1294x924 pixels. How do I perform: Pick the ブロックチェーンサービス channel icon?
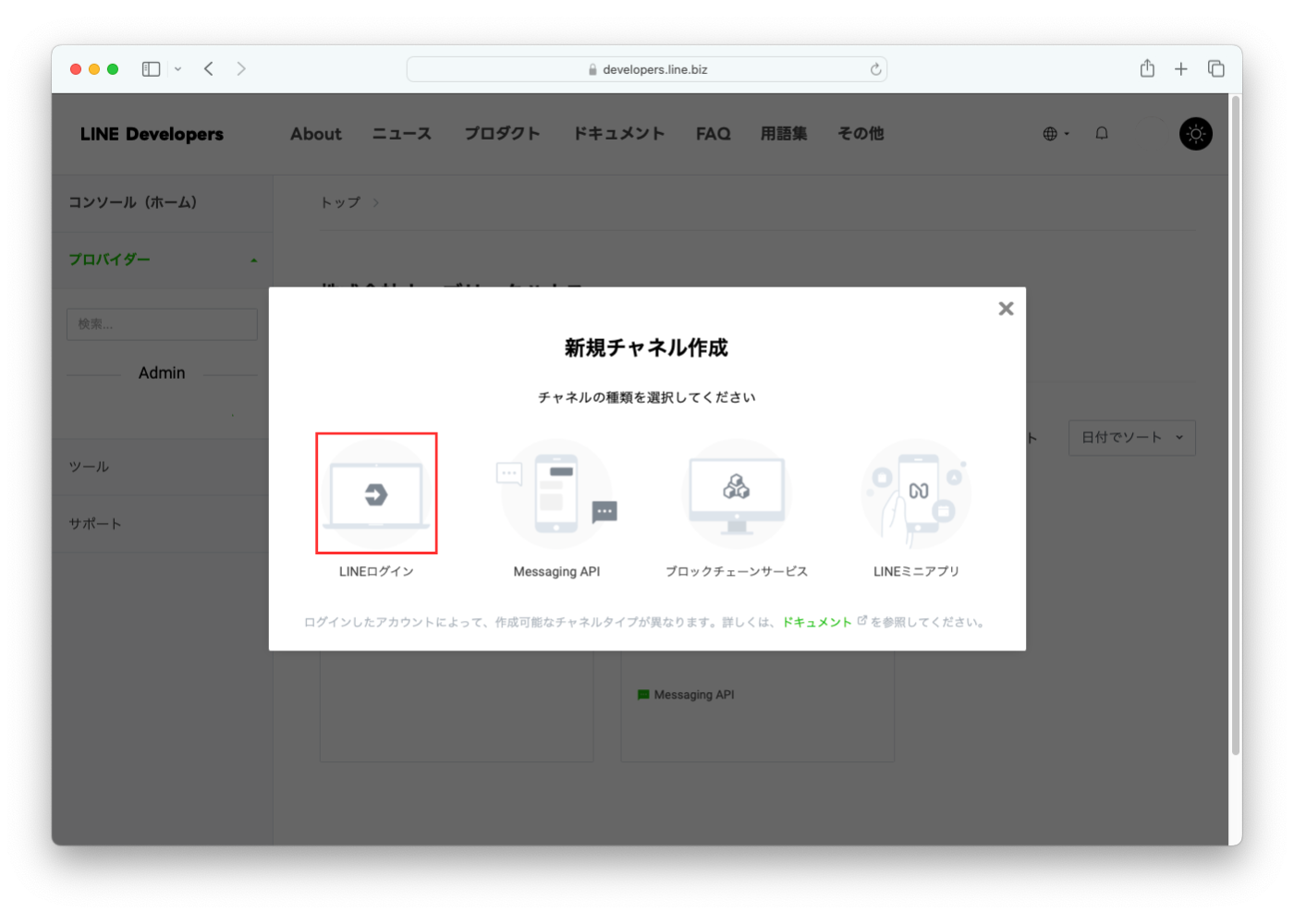[x=737, y=494]
